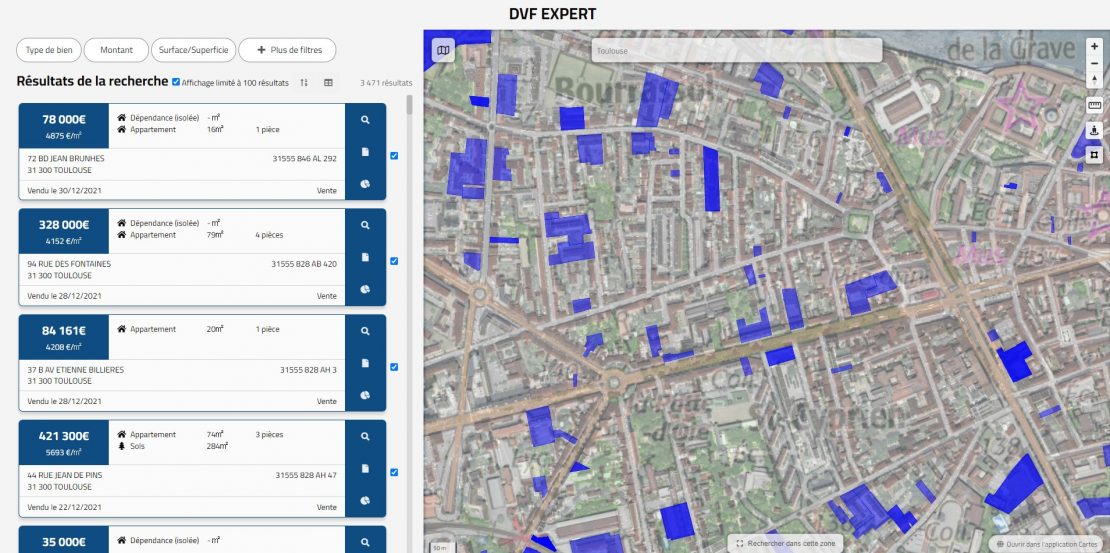This screenshot has height=553, width=1110.
Task: Click address 37 B AV ETIENNE BILLIERES
Action: 76,370
